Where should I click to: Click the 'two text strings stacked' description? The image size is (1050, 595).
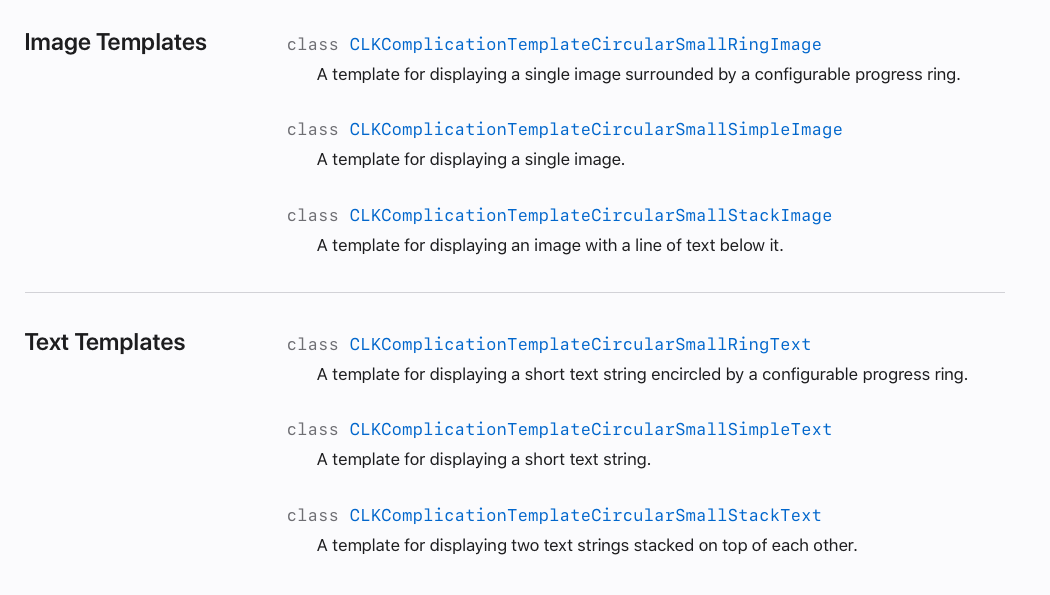click(x=587, y=545)
